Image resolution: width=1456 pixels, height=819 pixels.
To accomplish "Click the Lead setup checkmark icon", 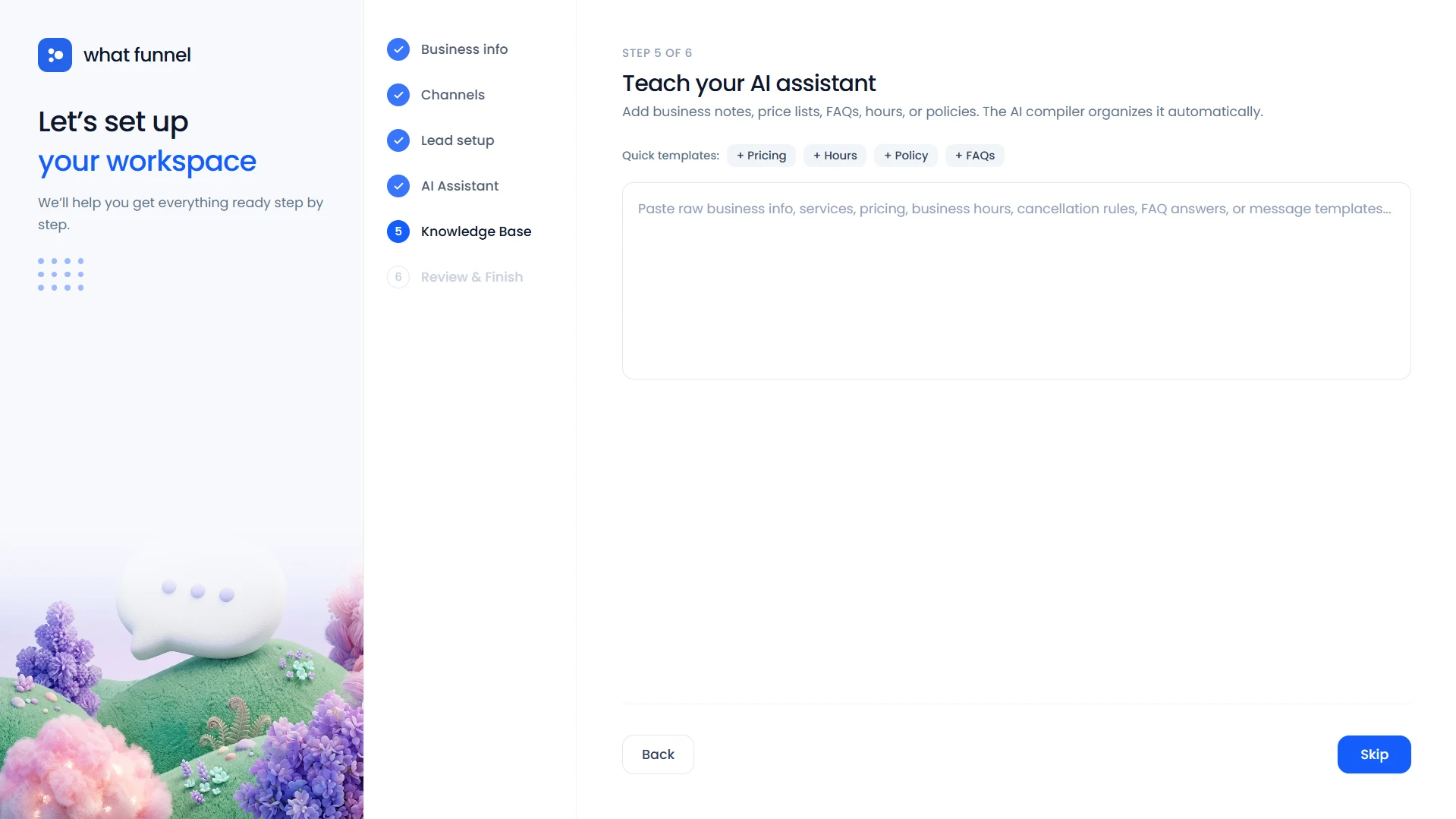I will point(398,140).
